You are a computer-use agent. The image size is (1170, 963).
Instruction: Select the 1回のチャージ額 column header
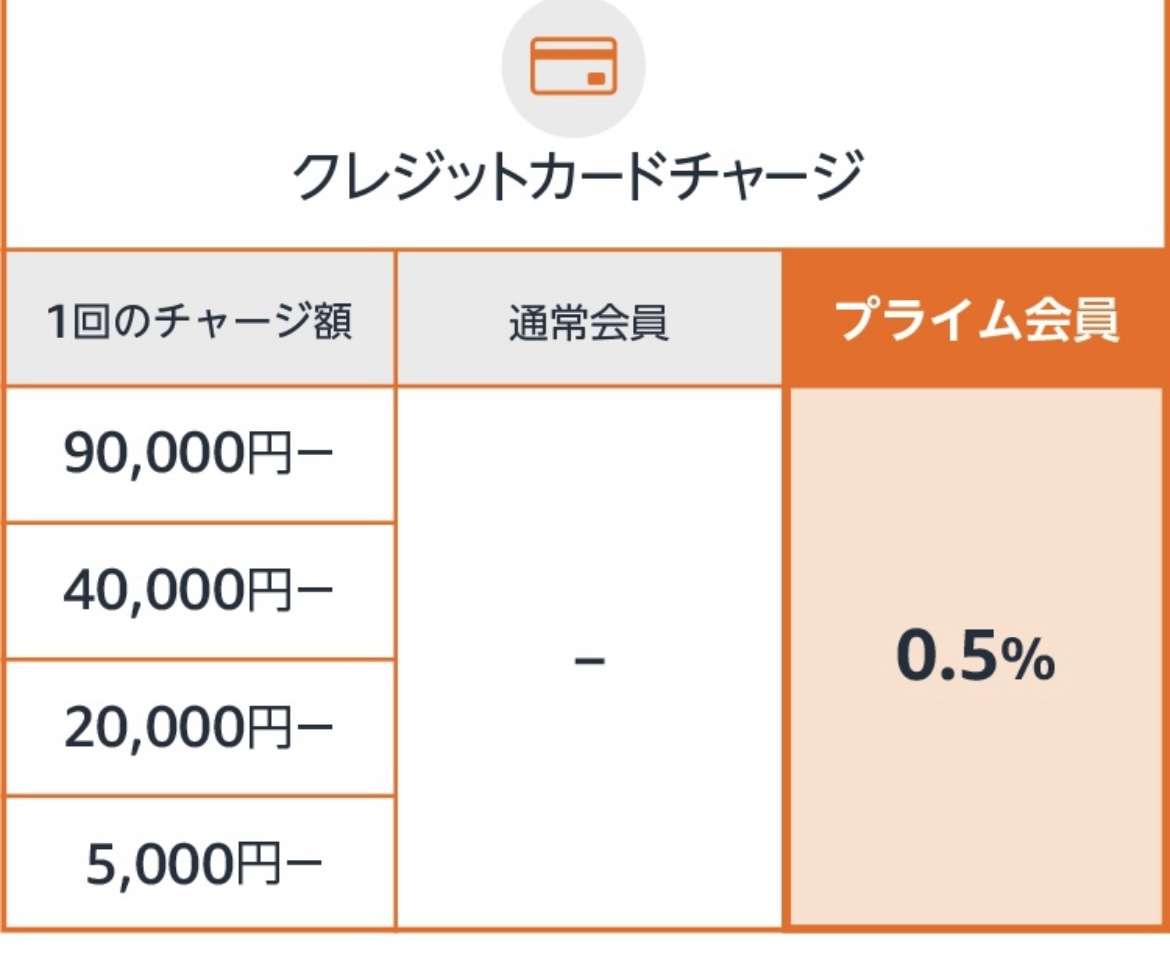pyautogui.click(x=199, y=321)
